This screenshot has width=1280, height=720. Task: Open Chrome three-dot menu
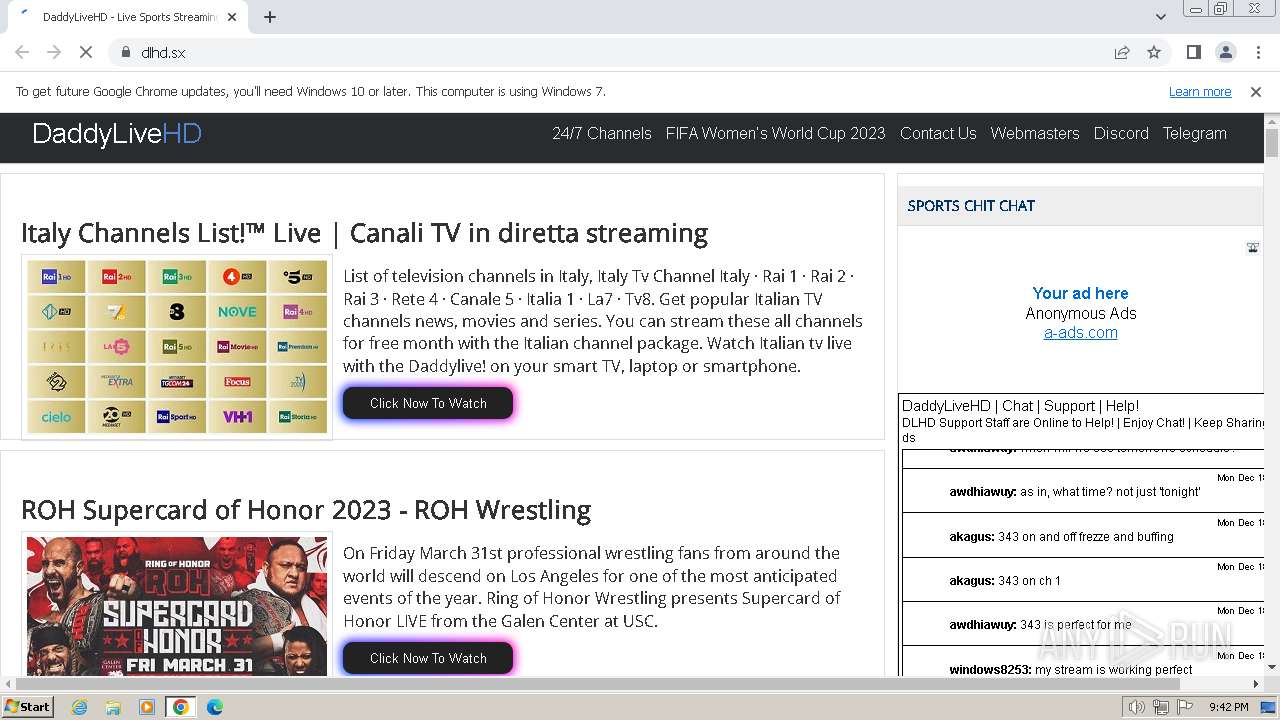pyautogui.click(x=1257, y=52)
